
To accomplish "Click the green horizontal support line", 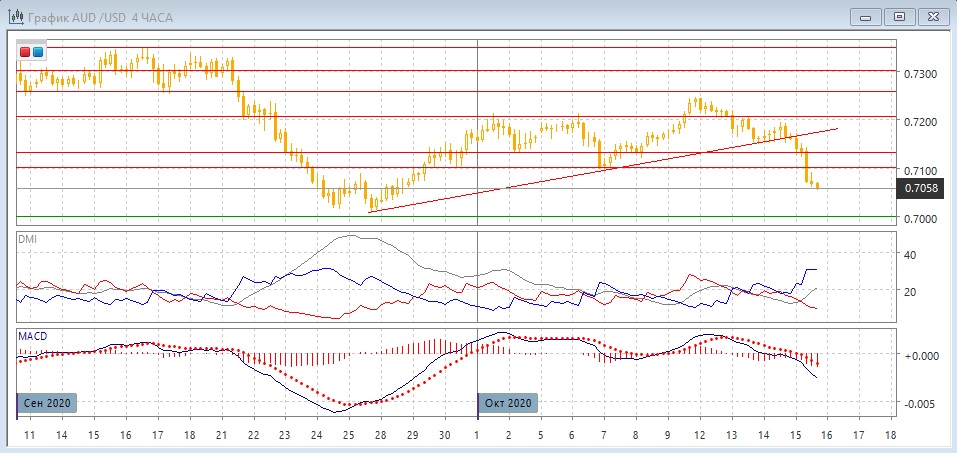I will pyautogui.click(x=450, y=216).
